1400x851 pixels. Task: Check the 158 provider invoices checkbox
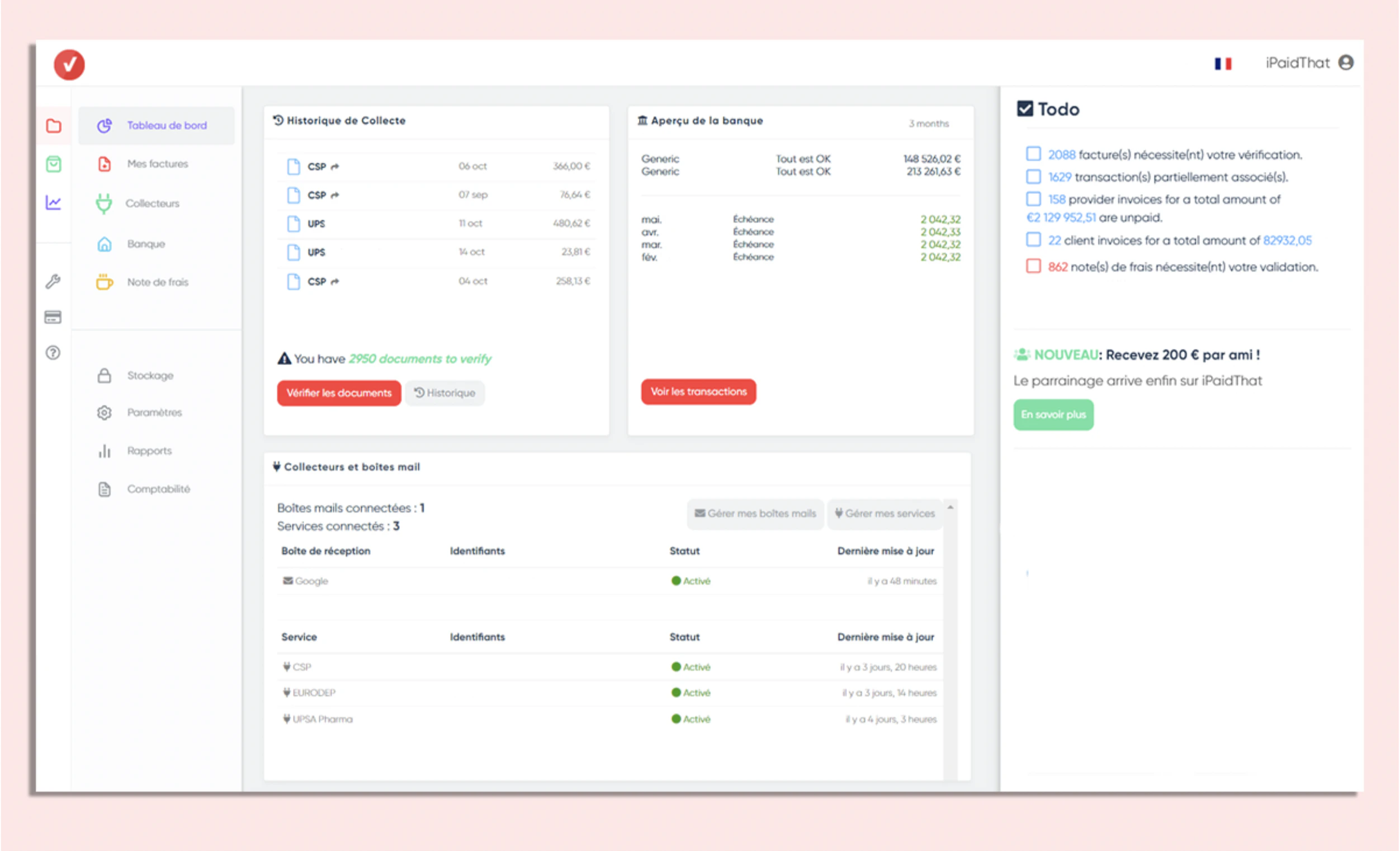coord(1034,199)
